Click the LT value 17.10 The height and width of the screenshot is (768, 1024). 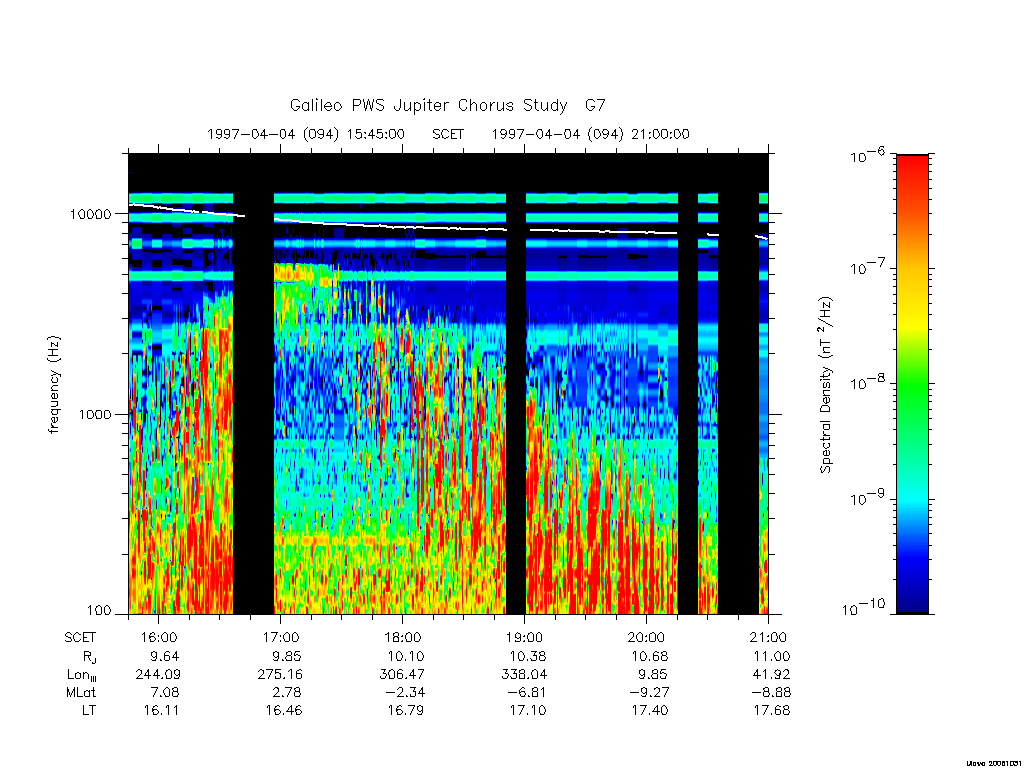[528, 710]
